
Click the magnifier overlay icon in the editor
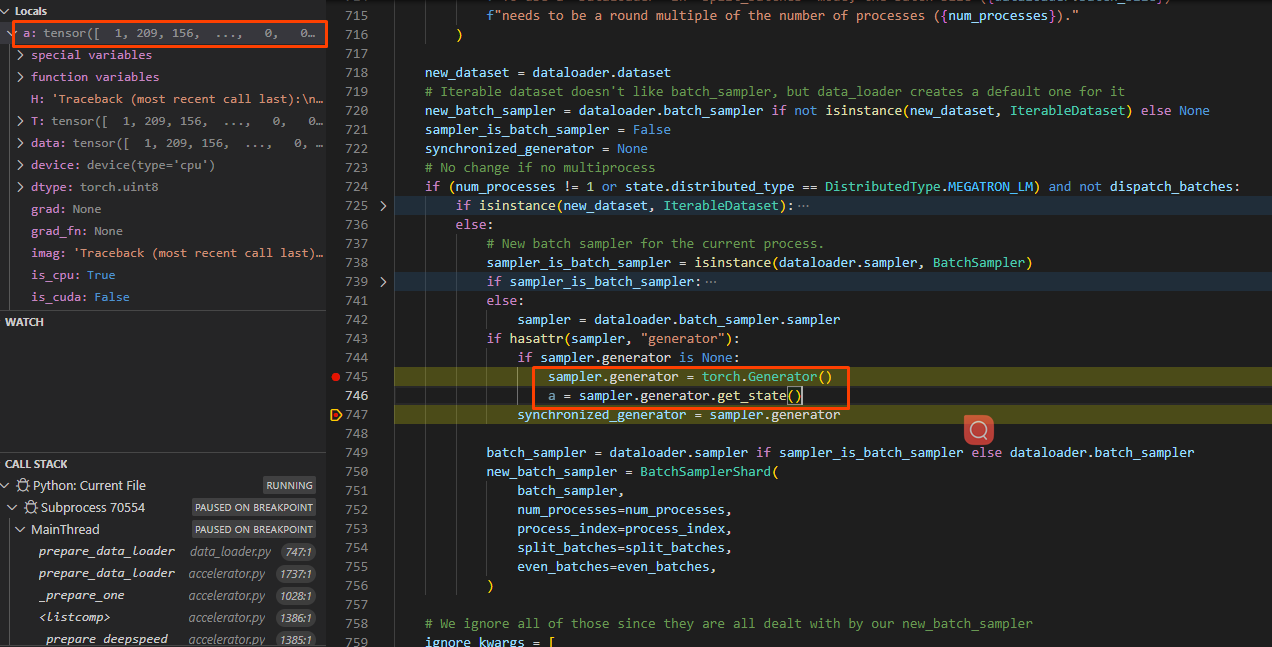click(x=978, y=429)
